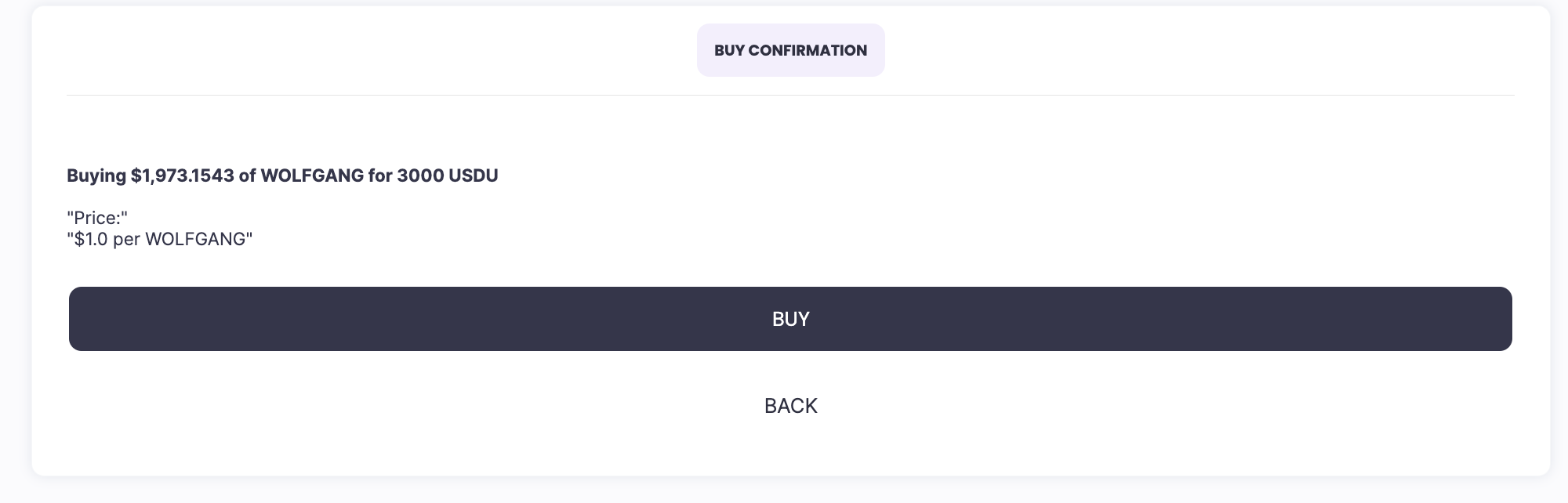
Task: Click the horizontal divider under the header
Action: [x=790, y=96]
